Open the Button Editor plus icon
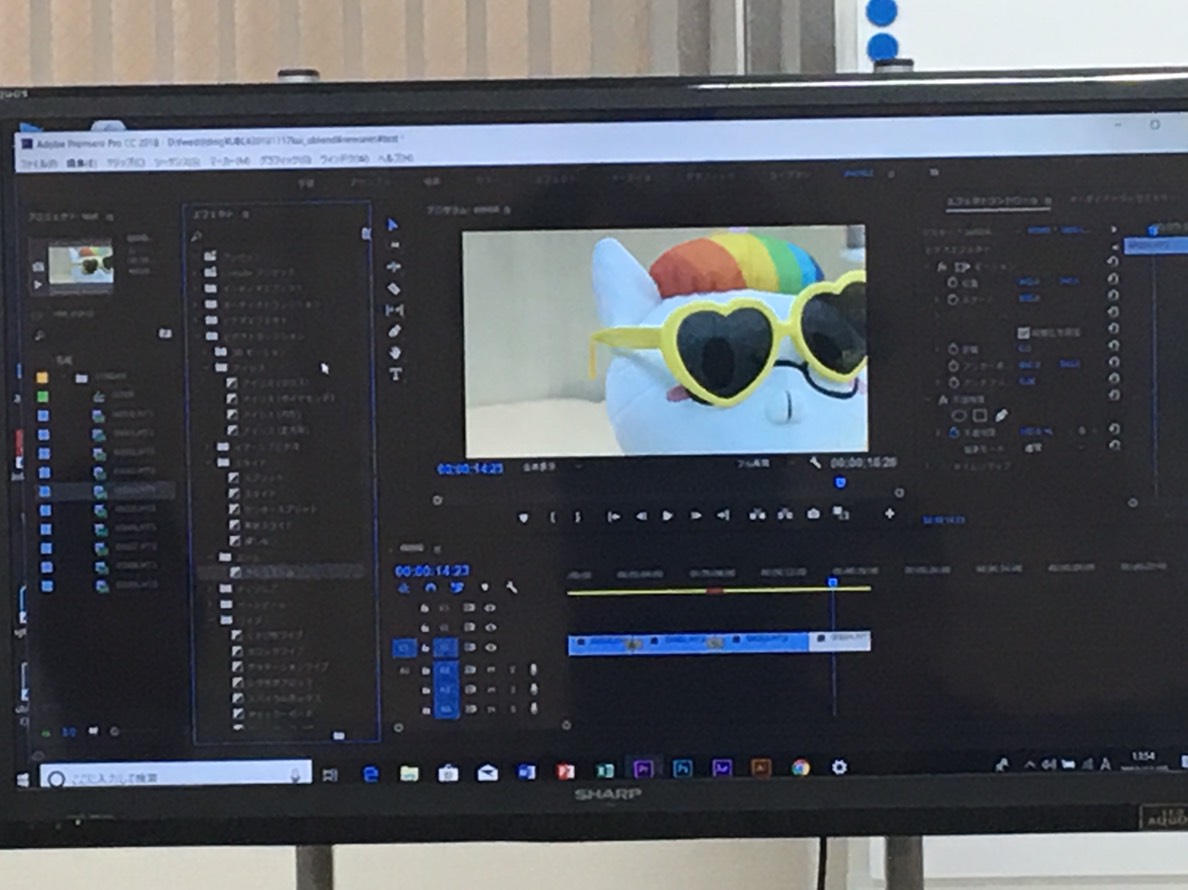Image resolution: width=1188 pixels, height=890 pixels. pyautogui.click(x=889, y=514)
